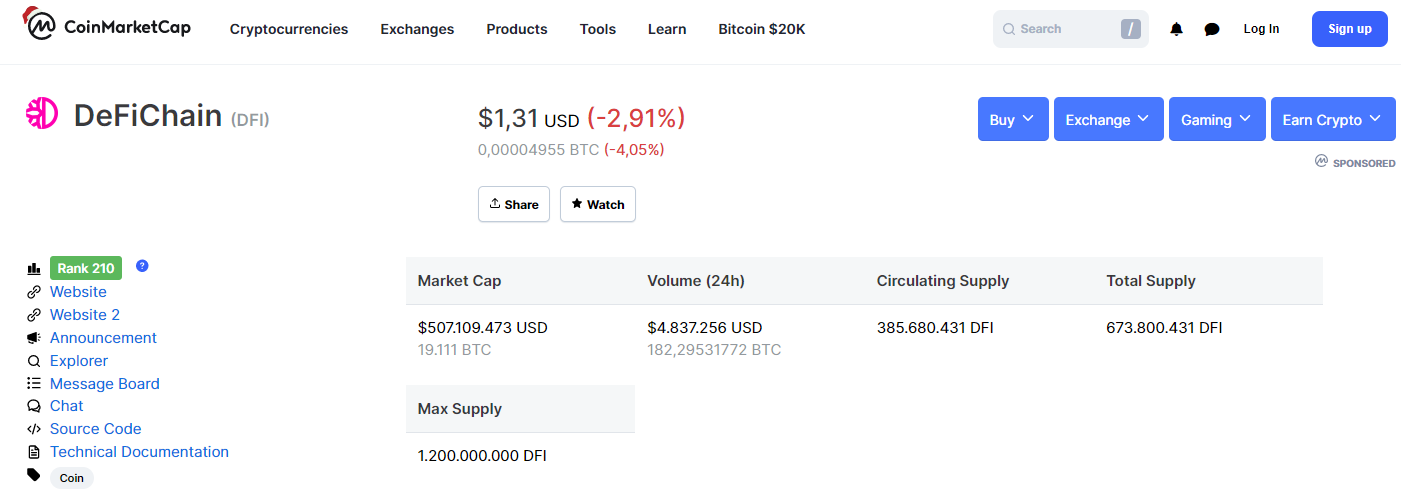Viewport: 1401px width, 489px height.
Task: Click the SPONSORED label
Action: coord(1364,163)
